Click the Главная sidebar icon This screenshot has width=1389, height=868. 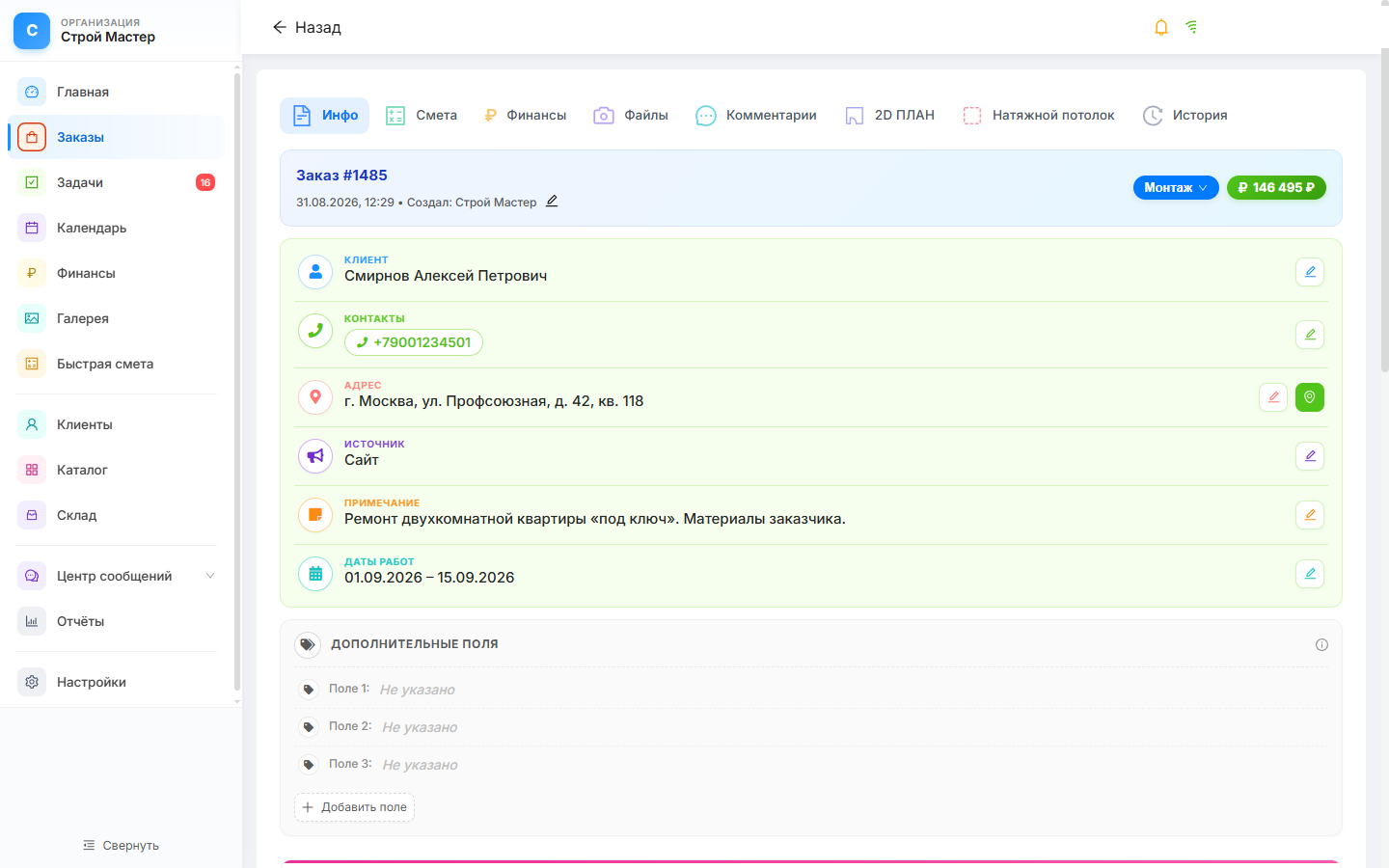pyautogui.click(x=32, y=92)
